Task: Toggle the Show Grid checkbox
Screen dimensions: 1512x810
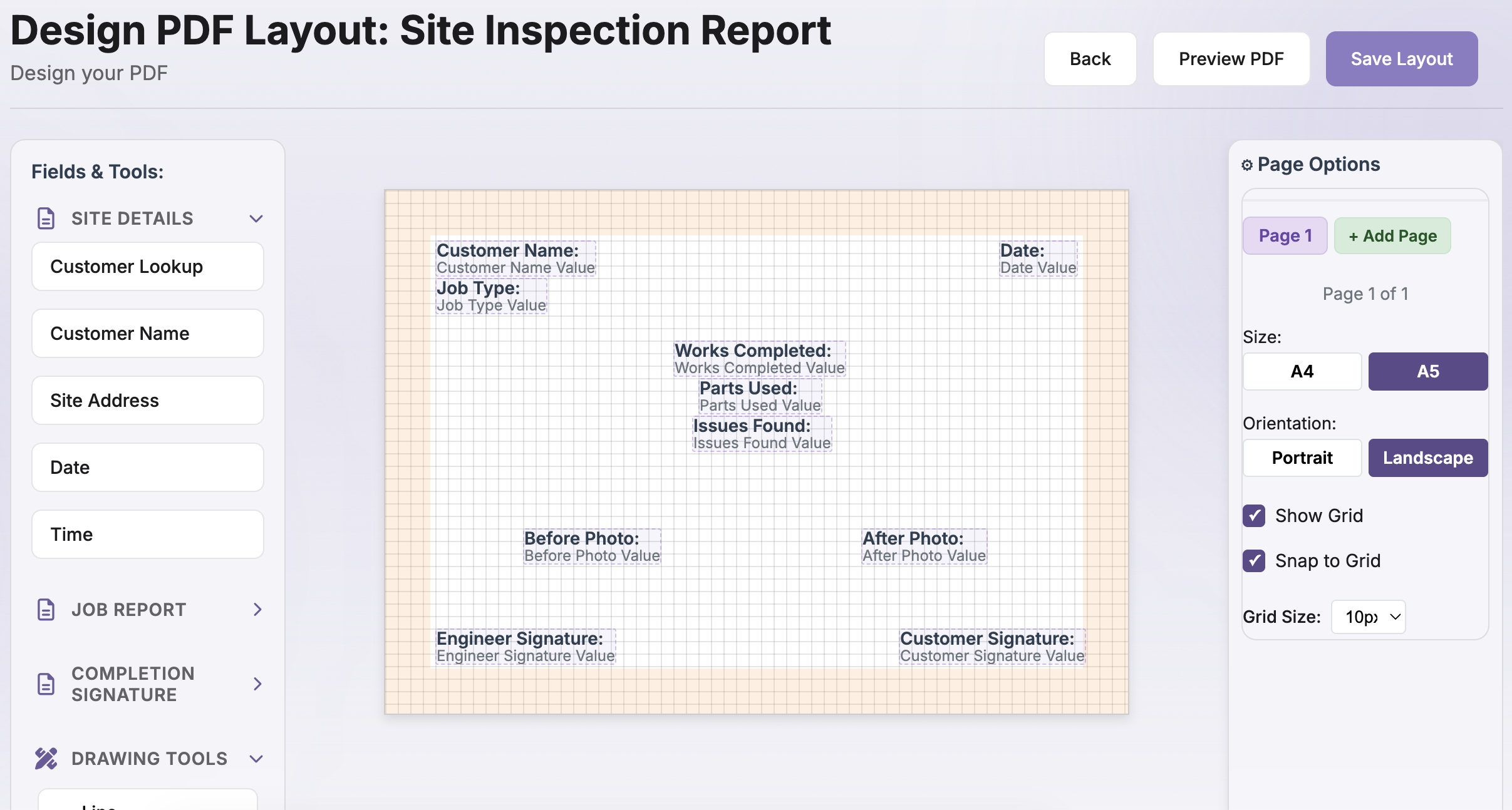Action: click(1254, 516)
